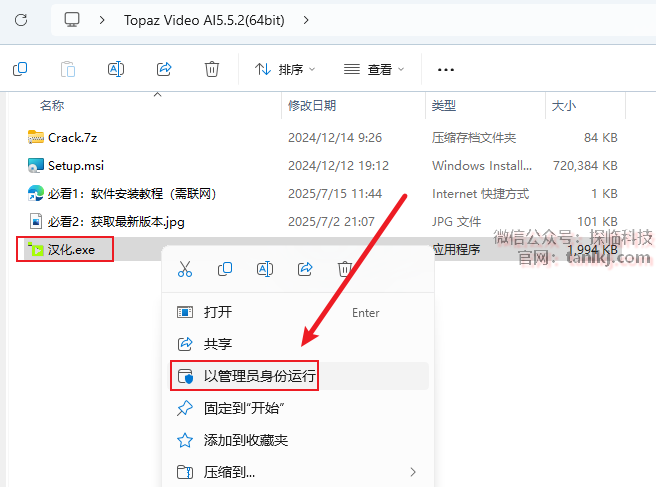This screenshot has width=656, height=487.
Task: Click the JPG image icon for 必看2
Action: [36, 221]
